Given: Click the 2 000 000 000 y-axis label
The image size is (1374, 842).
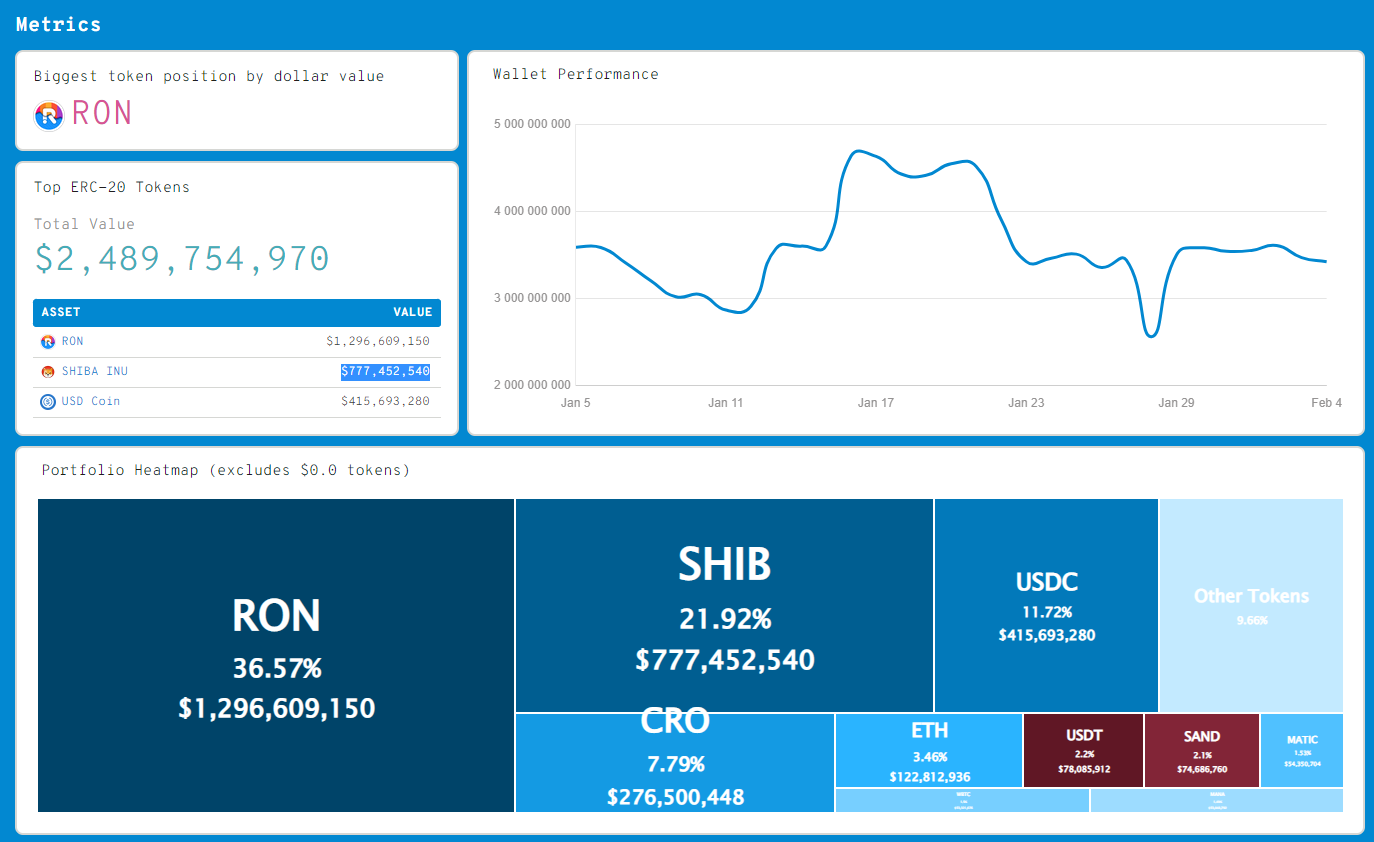Looking at the screenshot, I should [532, 385].
